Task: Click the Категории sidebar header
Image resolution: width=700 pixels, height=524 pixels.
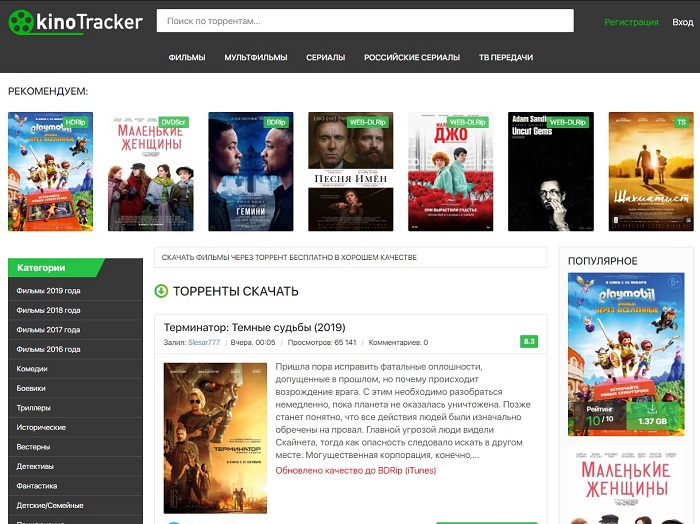Action: (x=56, y=268)
